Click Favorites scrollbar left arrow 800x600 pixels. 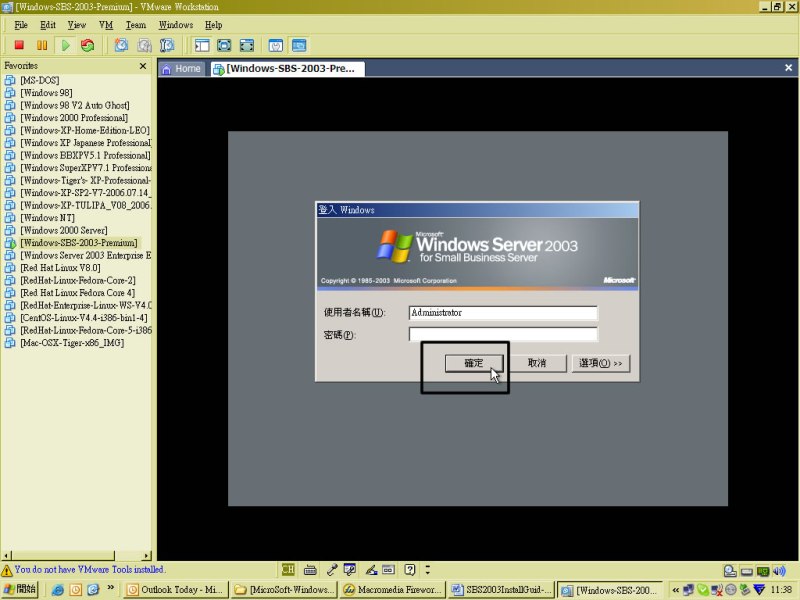click(x=7, y=556)
